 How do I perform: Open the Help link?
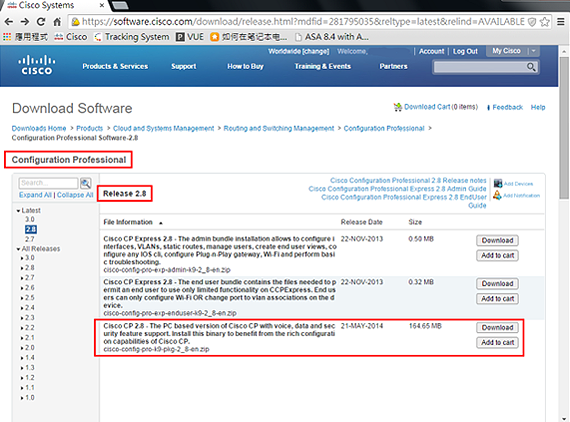coord(538,107)
